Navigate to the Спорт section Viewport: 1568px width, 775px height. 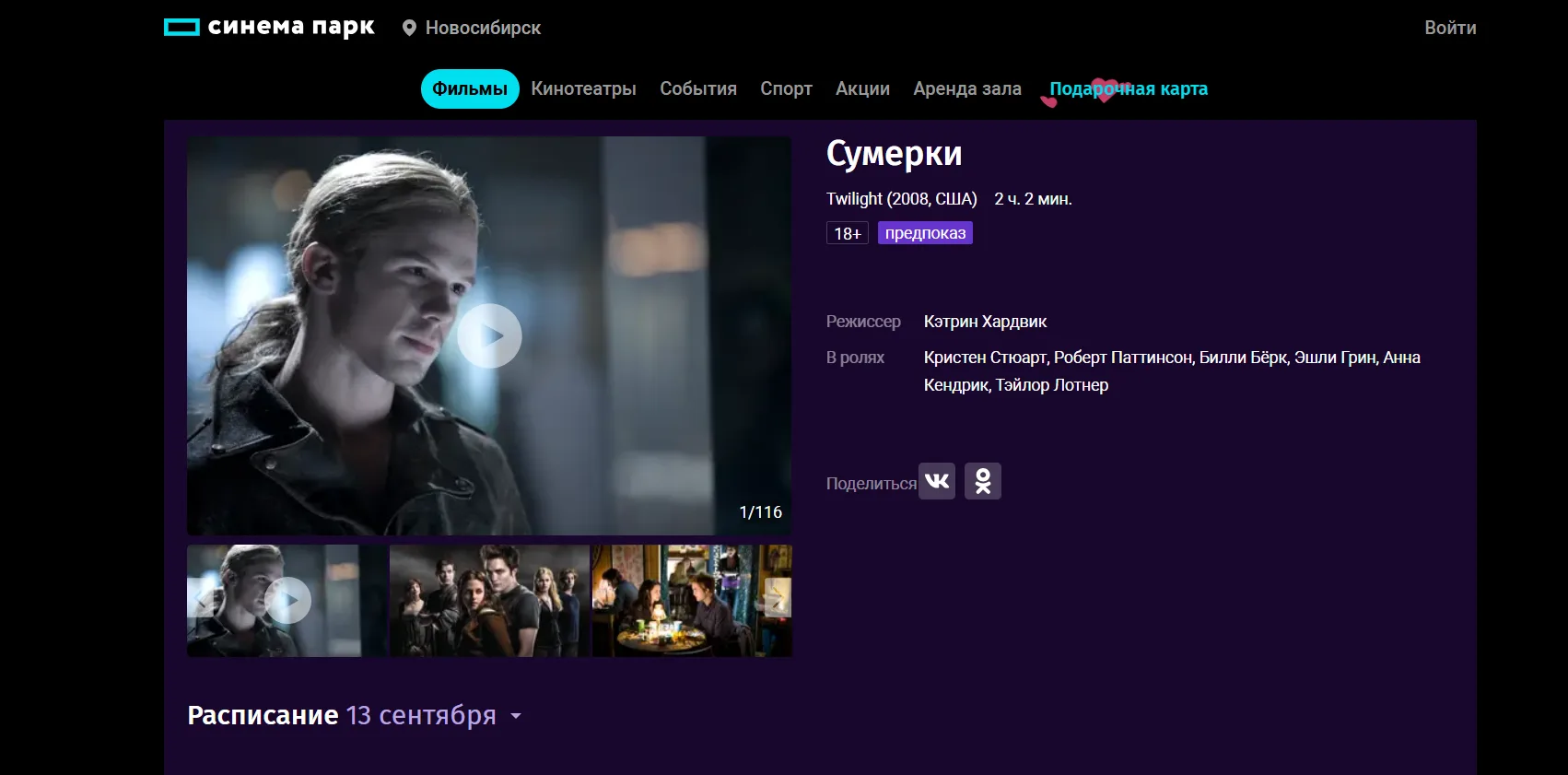[x=786, y=88]
